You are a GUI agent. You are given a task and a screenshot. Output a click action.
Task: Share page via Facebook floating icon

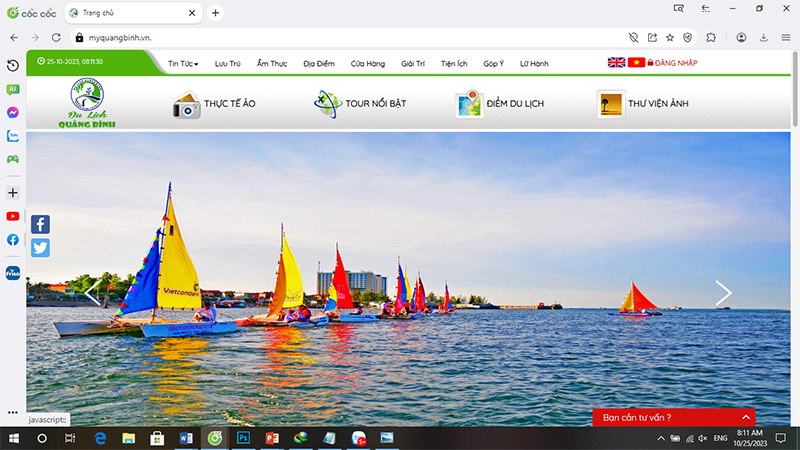click(x=40, y=224)
